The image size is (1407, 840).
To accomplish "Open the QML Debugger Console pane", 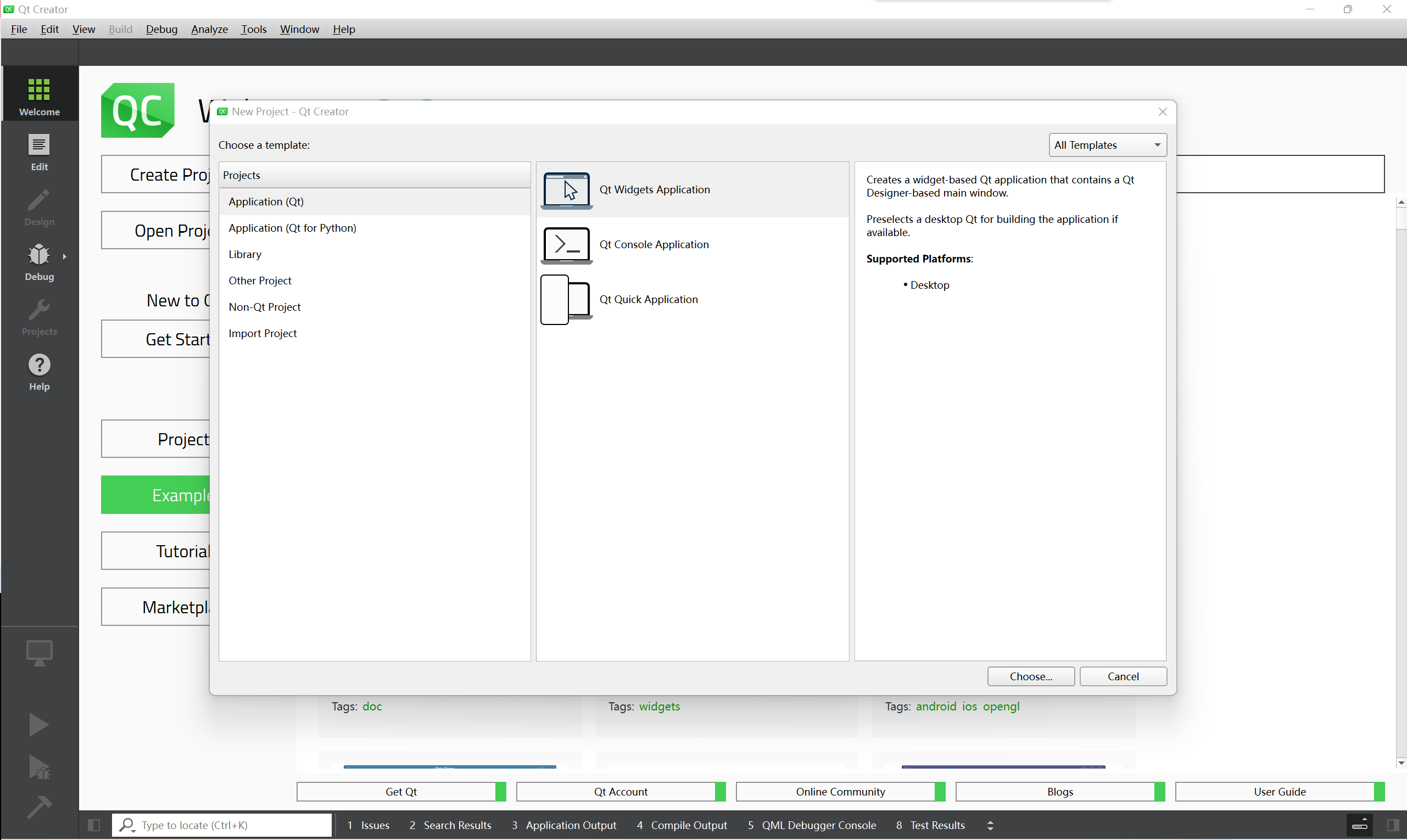I will (812, 825).
